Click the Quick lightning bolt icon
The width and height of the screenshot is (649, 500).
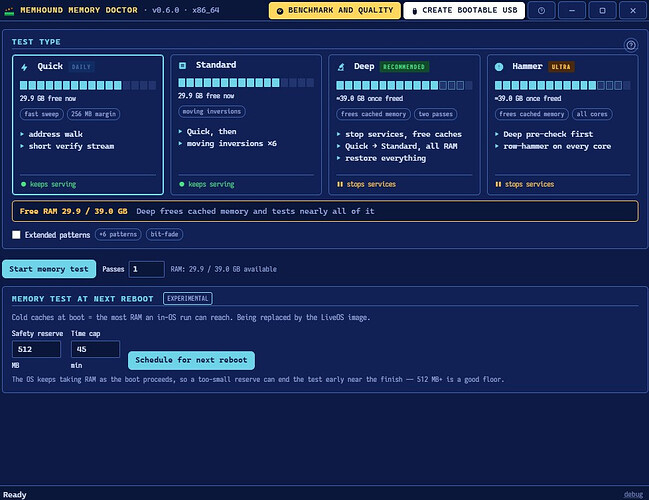(24, 67)
